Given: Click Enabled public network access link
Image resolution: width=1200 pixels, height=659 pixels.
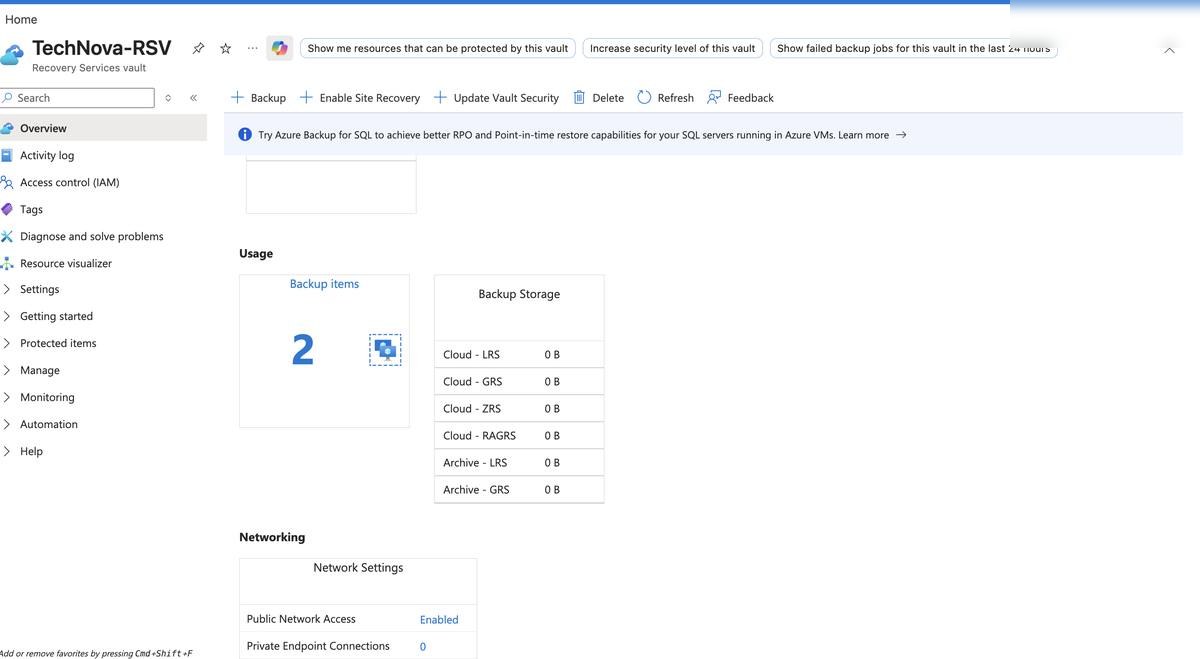Looking at the screenshot, I should 439,619.
